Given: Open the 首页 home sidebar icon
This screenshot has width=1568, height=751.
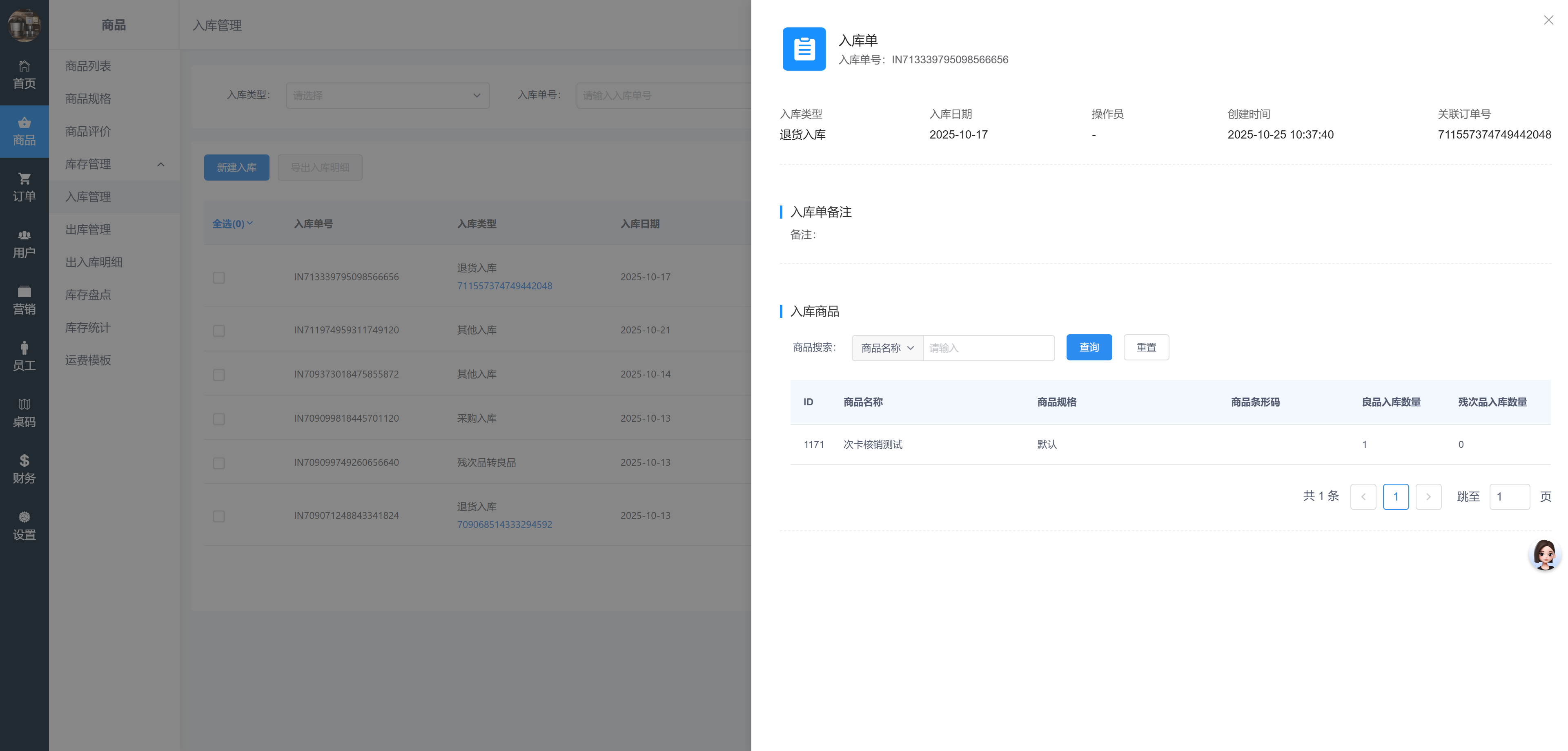Looking at the screenshot, I should coord(24,66).
